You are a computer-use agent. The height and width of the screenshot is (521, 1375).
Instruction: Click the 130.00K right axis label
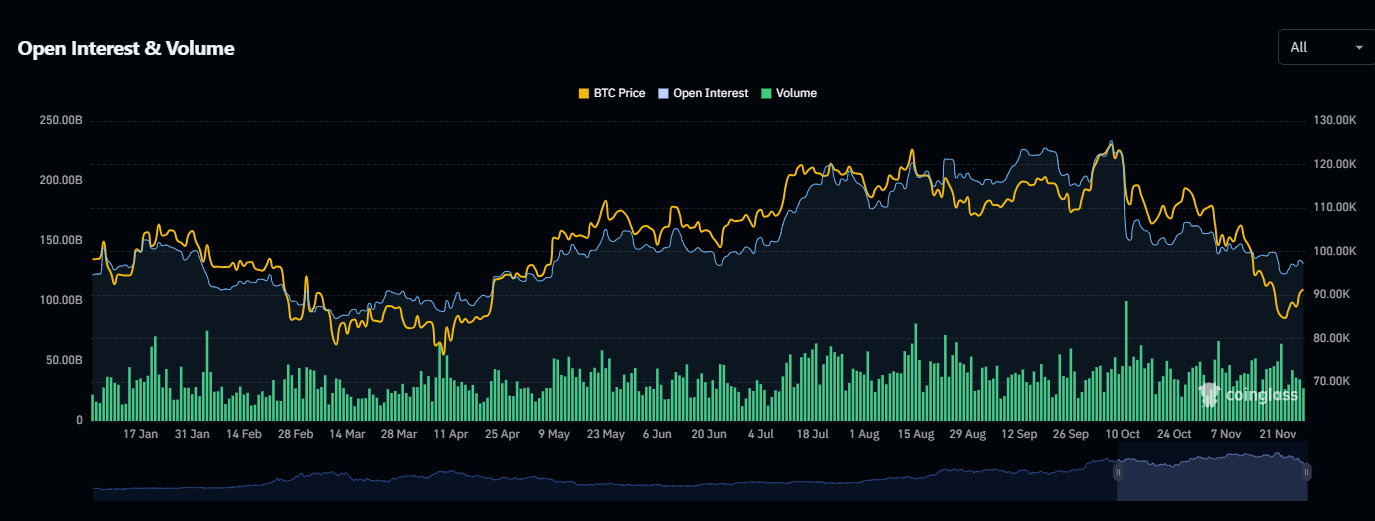pyautogui.click(x=1335, y=120)
